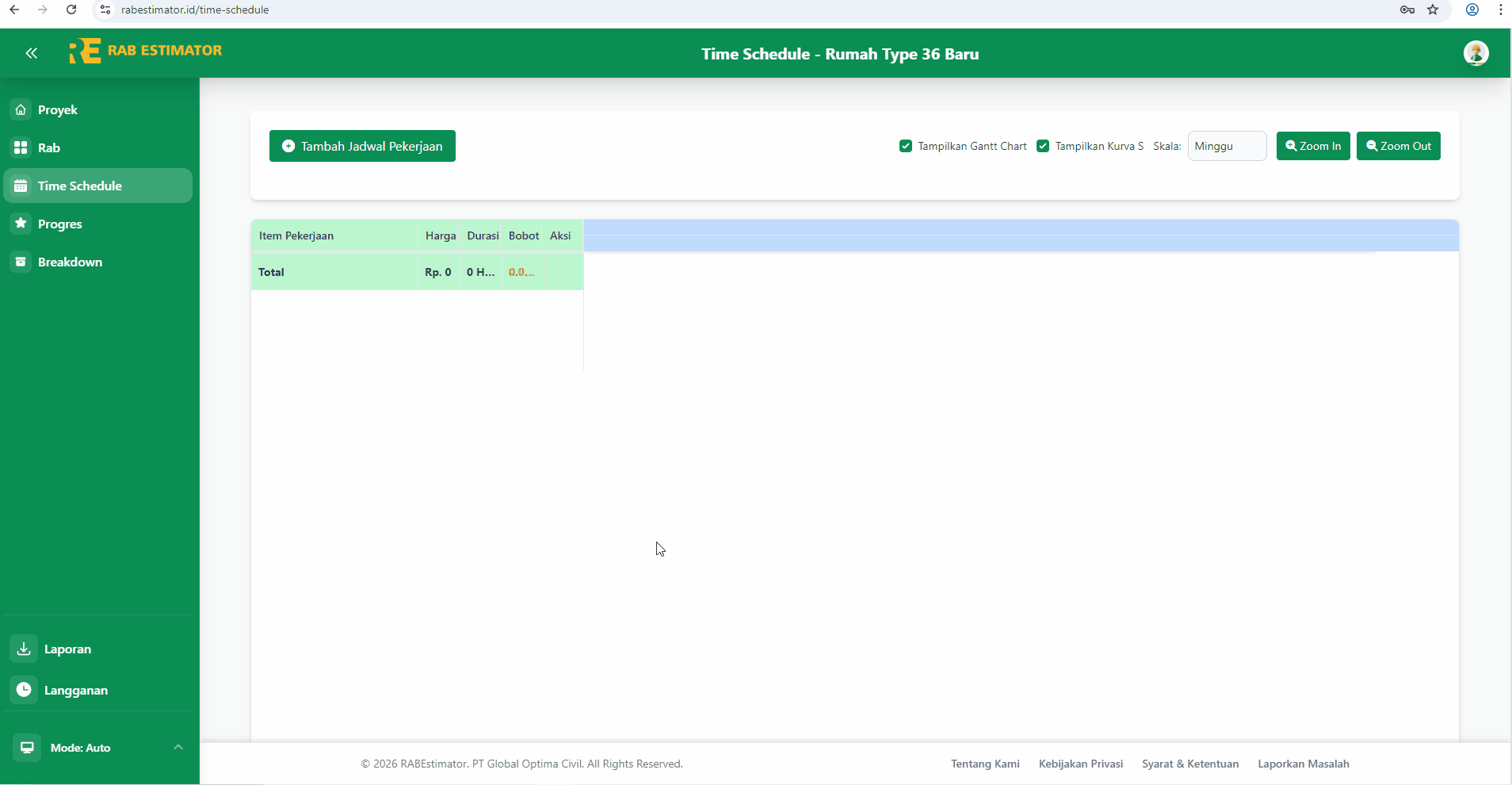The width and height of the screenshot is (1512, 785).
Task: Open the Skala Minggu dropdown
Action: point(1226,146)
